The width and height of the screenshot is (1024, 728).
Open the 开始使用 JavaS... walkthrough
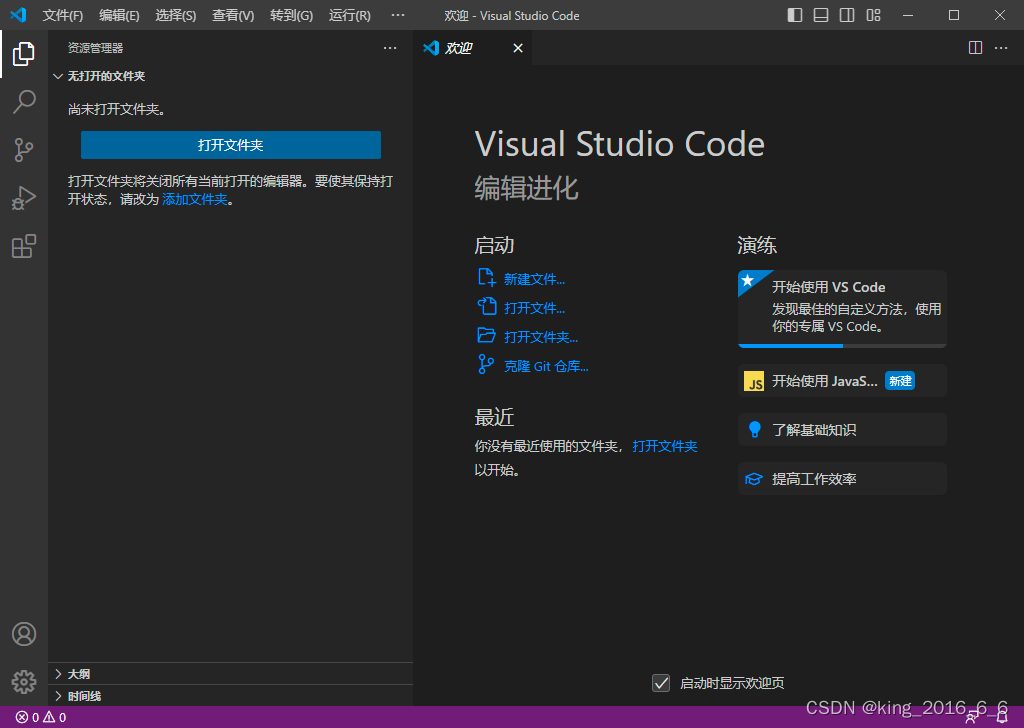pyautogui.click(x=842, y=381)
